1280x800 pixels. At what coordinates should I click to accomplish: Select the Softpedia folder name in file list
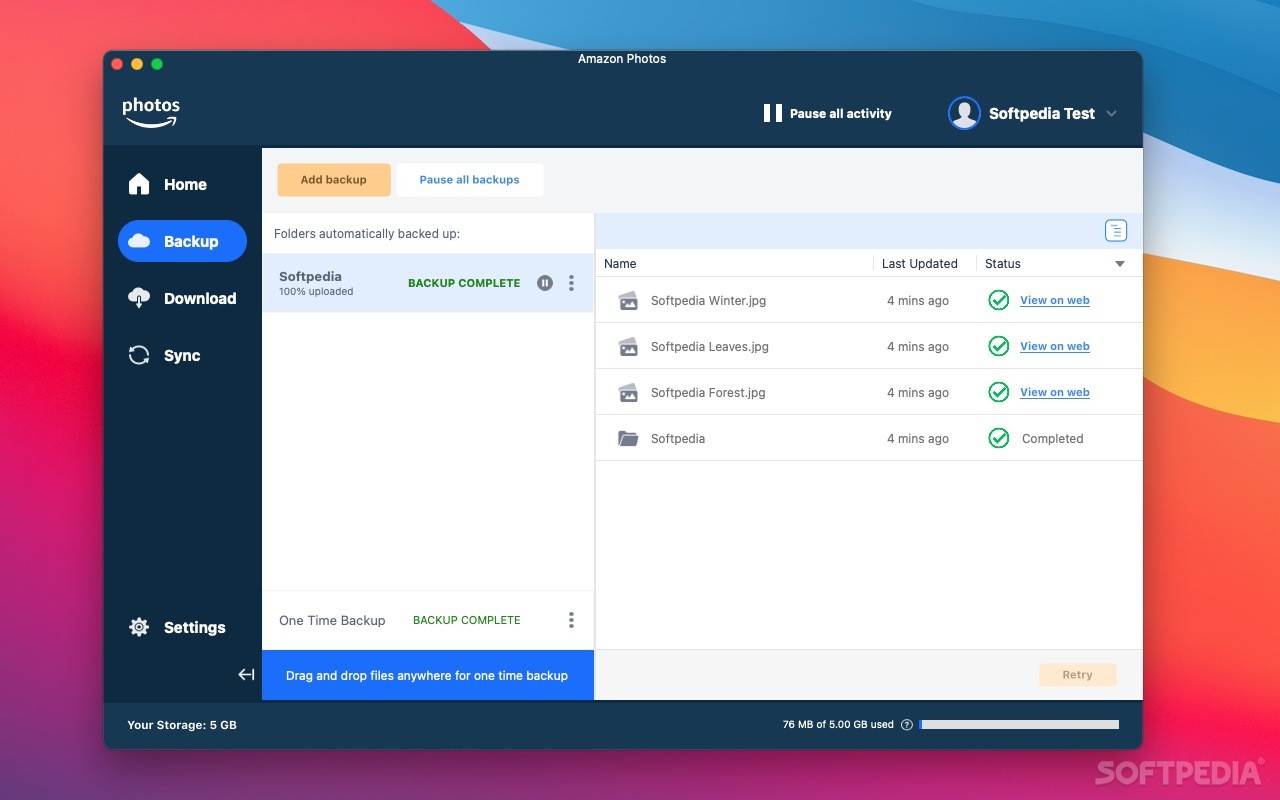click(x=678, y=439)
